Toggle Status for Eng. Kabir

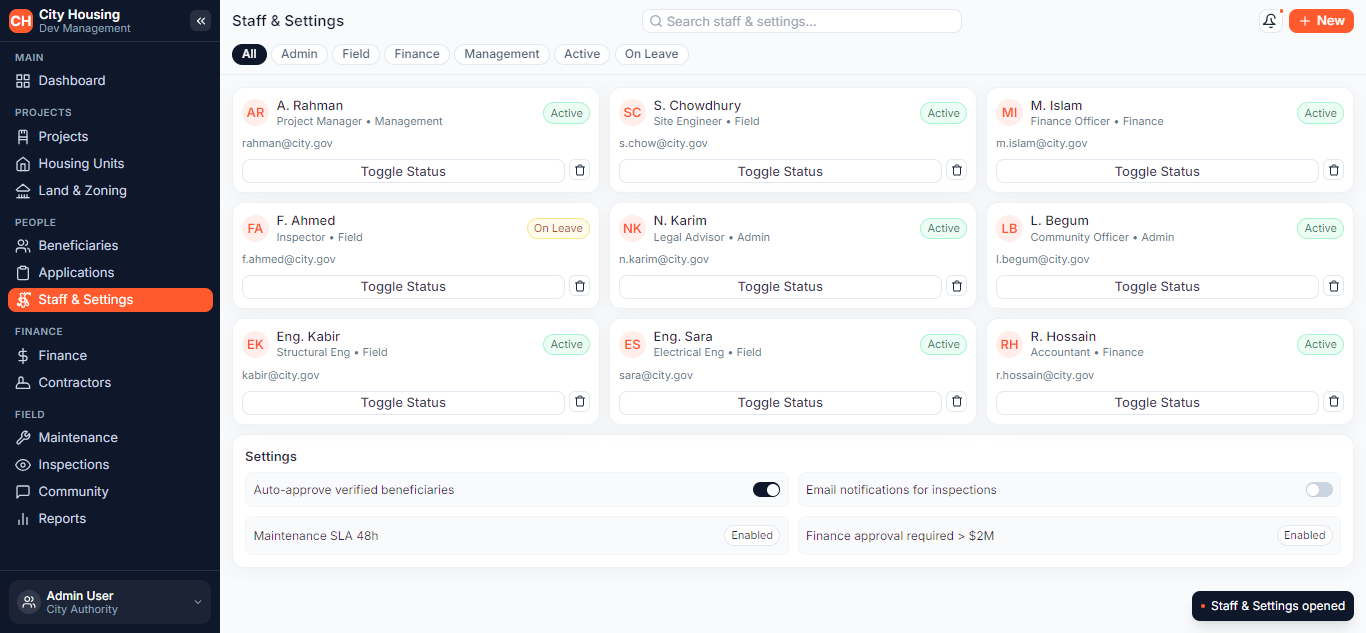pos(403,402)
